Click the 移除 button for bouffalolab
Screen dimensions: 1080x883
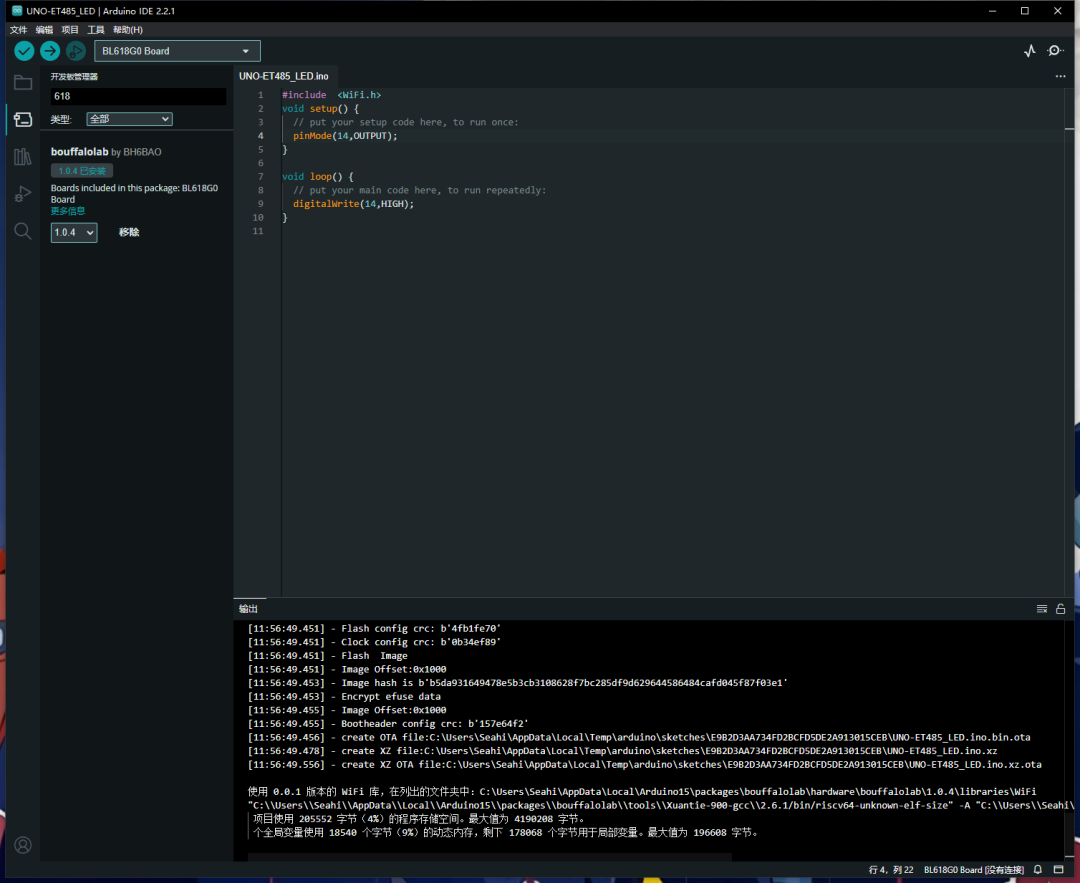tap(129, 232)
